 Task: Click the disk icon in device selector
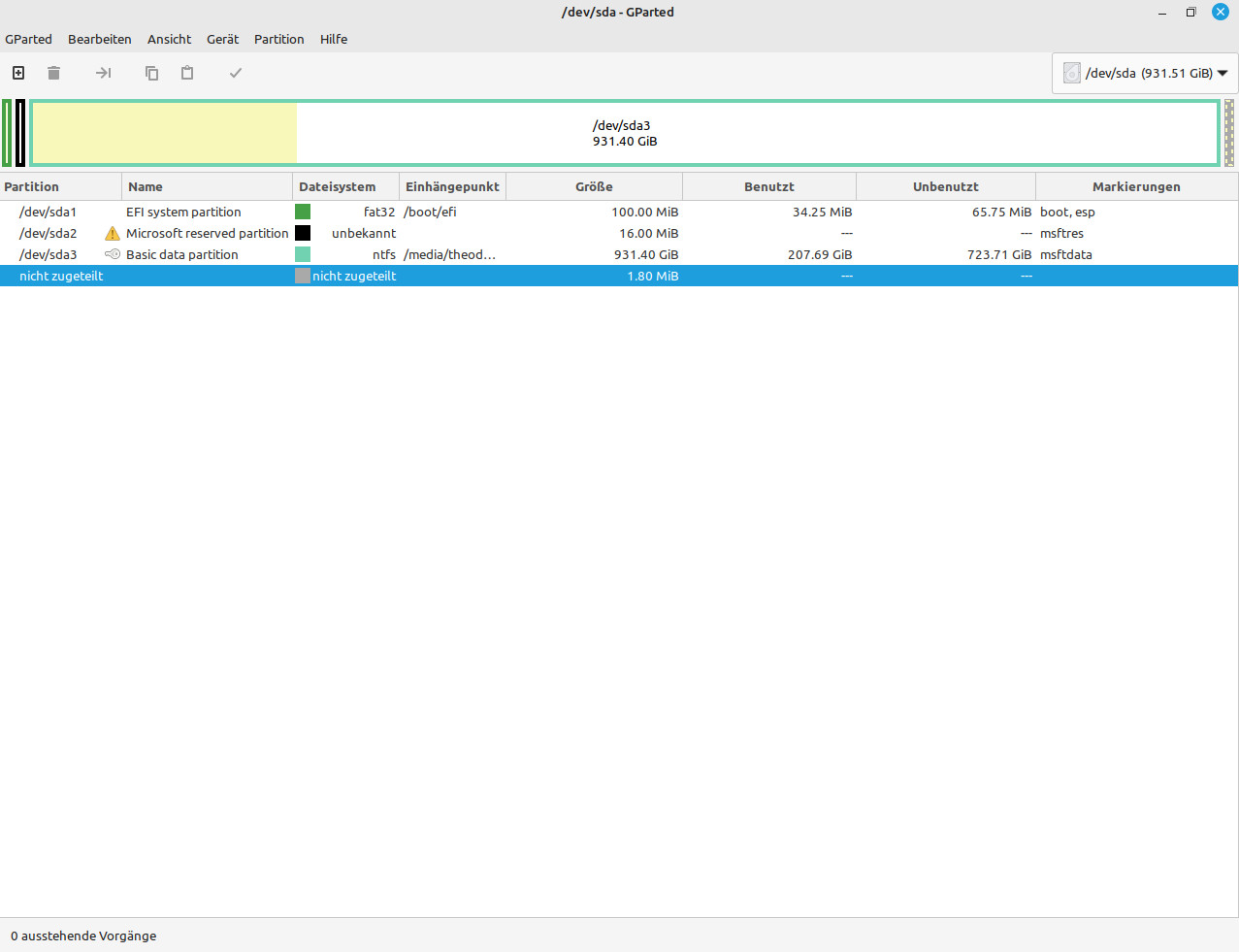click(x=1072, y=73)
